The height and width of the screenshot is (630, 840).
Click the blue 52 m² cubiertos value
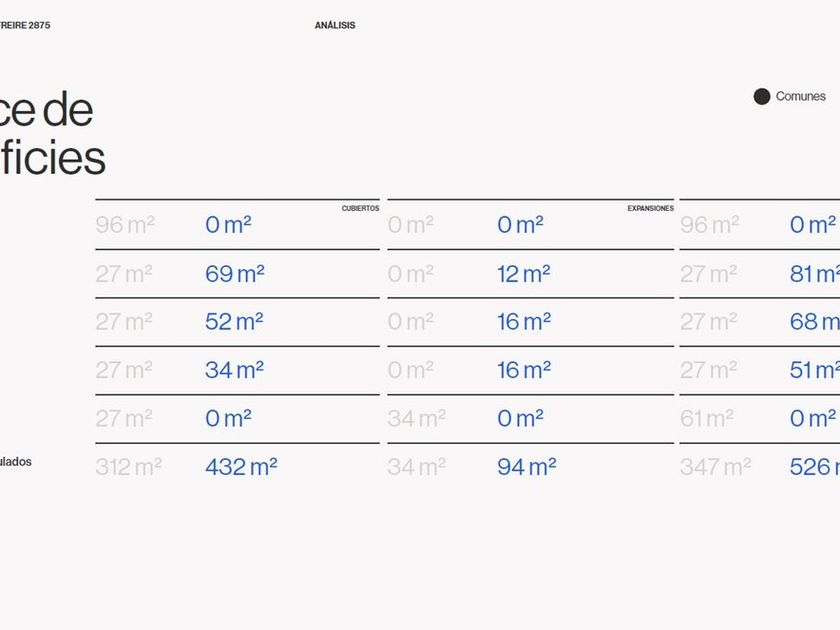pyautogui.click(x=234, y=322)
